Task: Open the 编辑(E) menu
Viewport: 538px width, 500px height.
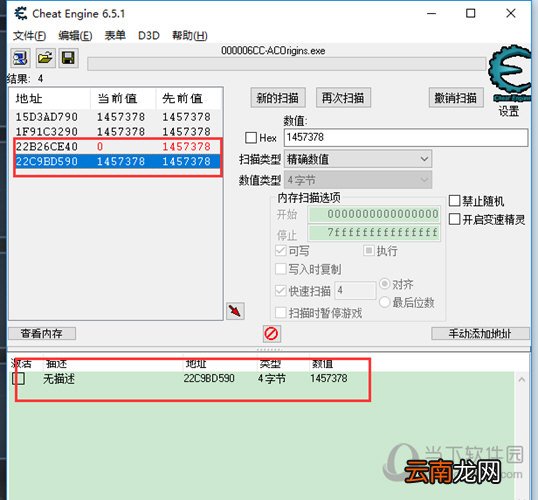Action: pos(75,35)
